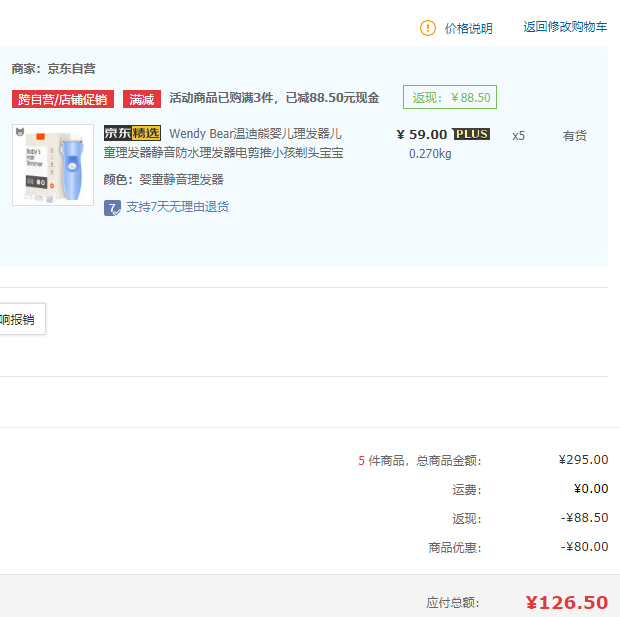The height and width of the screenshot is (617, 620).
Task: Click the promotion text 活动商品已购满3件
Action: click(221, 98)
